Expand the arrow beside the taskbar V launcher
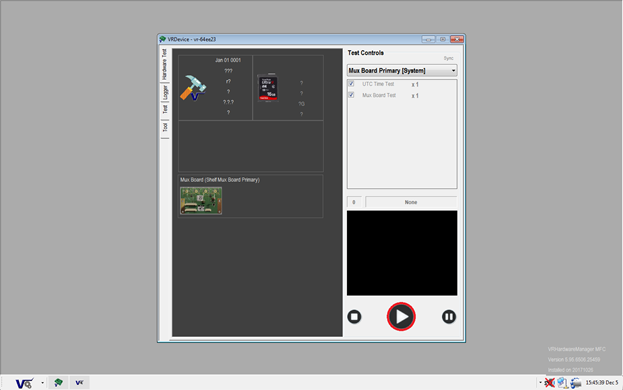This screenshot has width=623, height=390. click(43, 383)
